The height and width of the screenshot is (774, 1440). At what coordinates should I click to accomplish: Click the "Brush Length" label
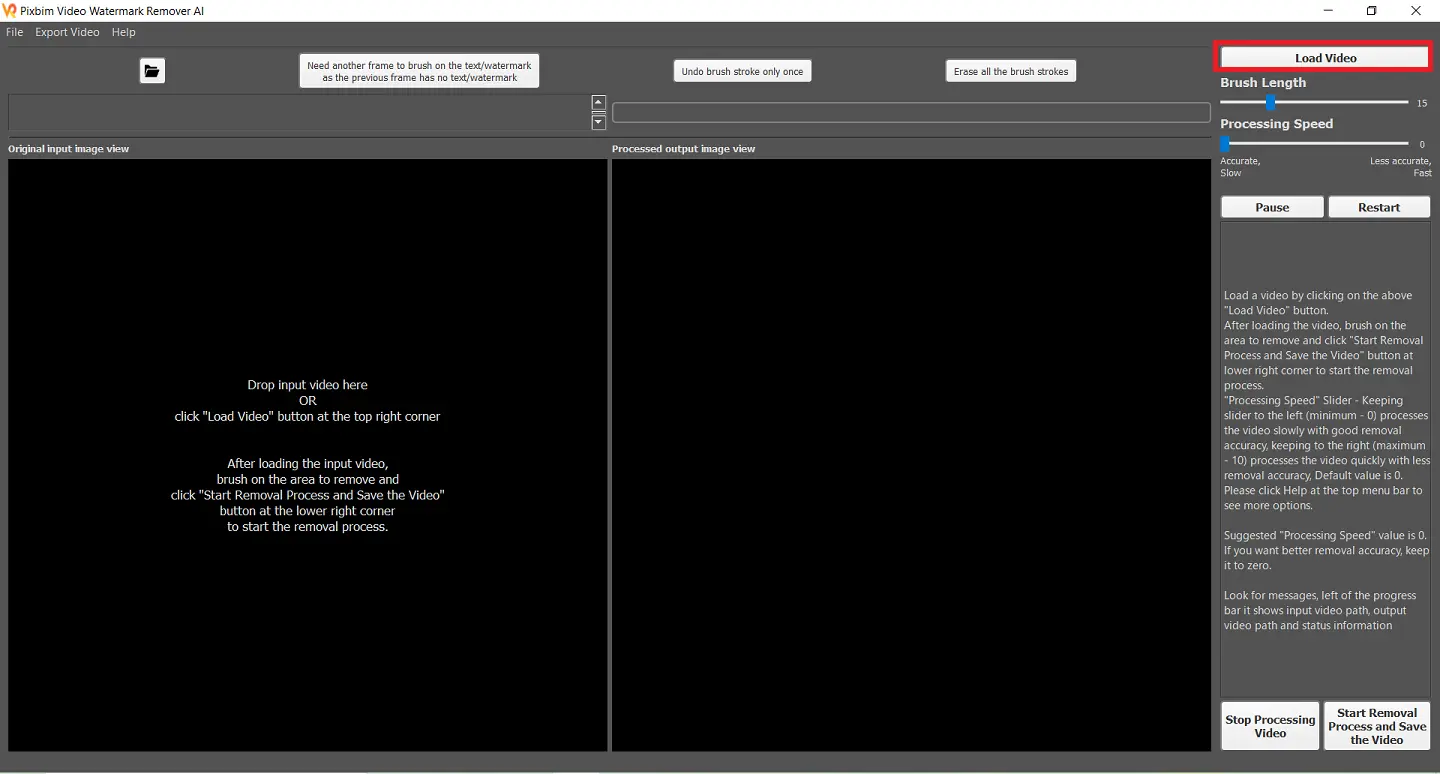1263,83
